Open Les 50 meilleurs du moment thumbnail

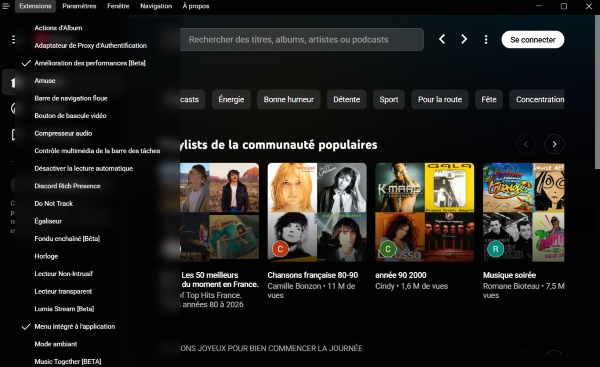click(219, 212)
